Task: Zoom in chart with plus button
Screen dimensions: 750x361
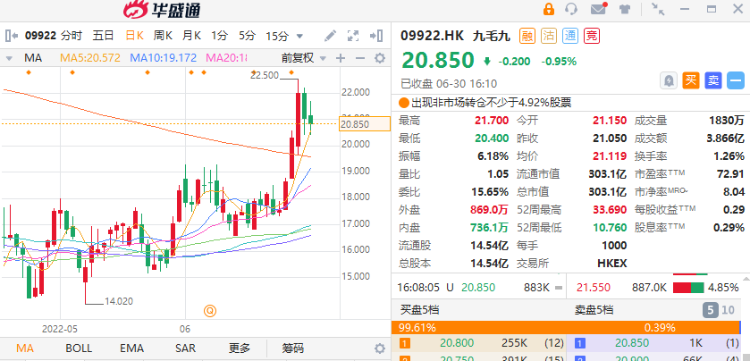Action: click(x=341, y=58)
